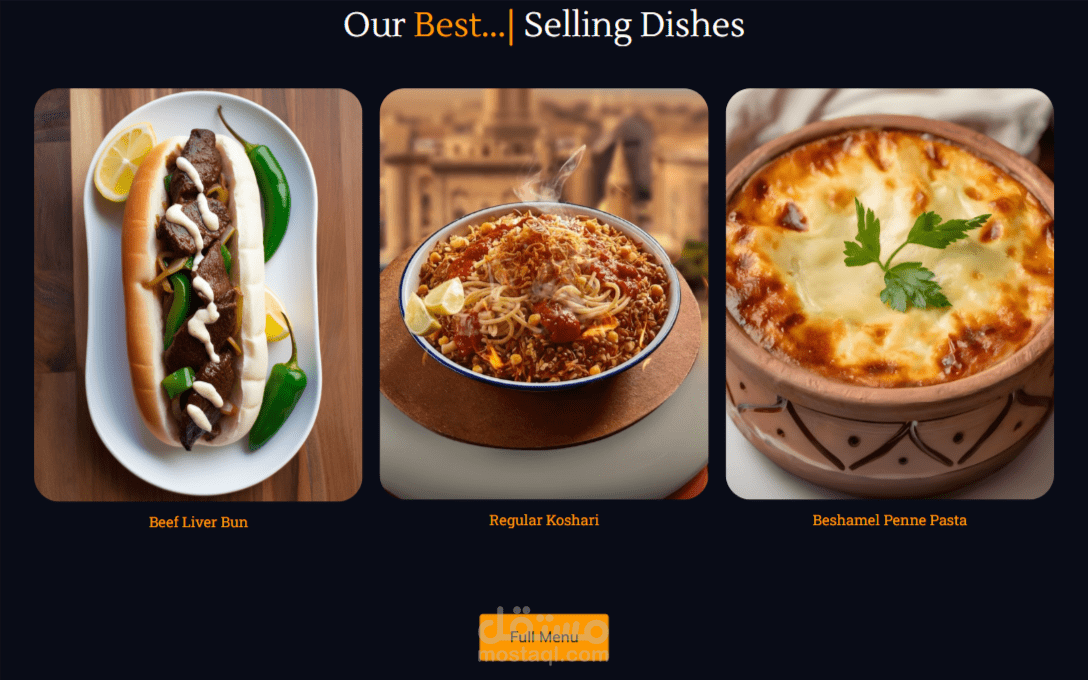This screenshot has width=1088, height=680.
Task: Click the orange typing cursor in the heading
Action: [x=511, y=26]
